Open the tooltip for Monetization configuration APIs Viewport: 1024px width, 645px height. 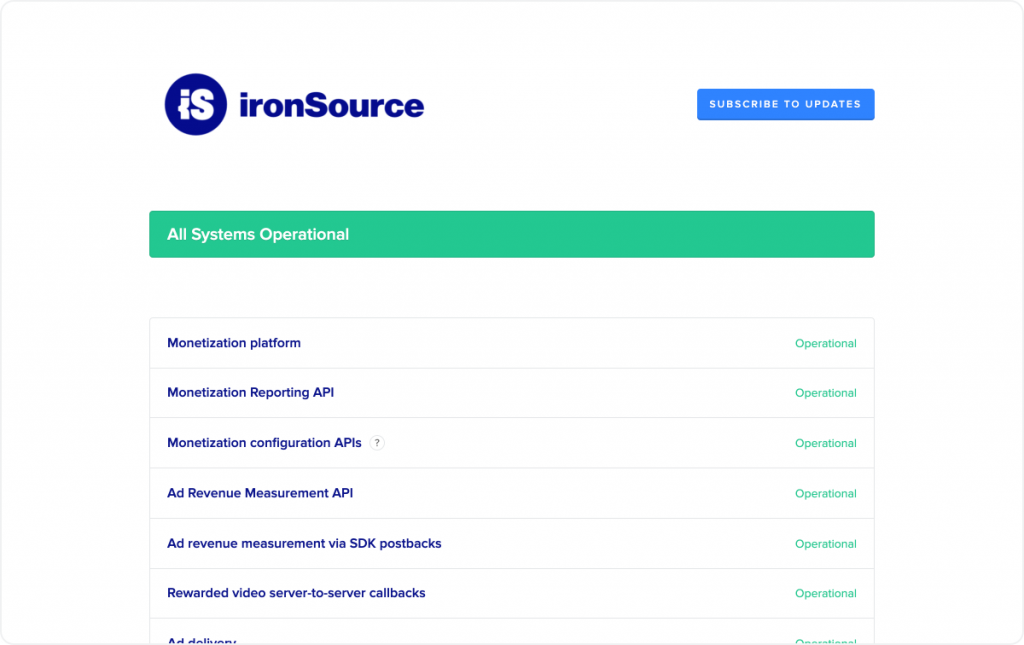point(377,442)
